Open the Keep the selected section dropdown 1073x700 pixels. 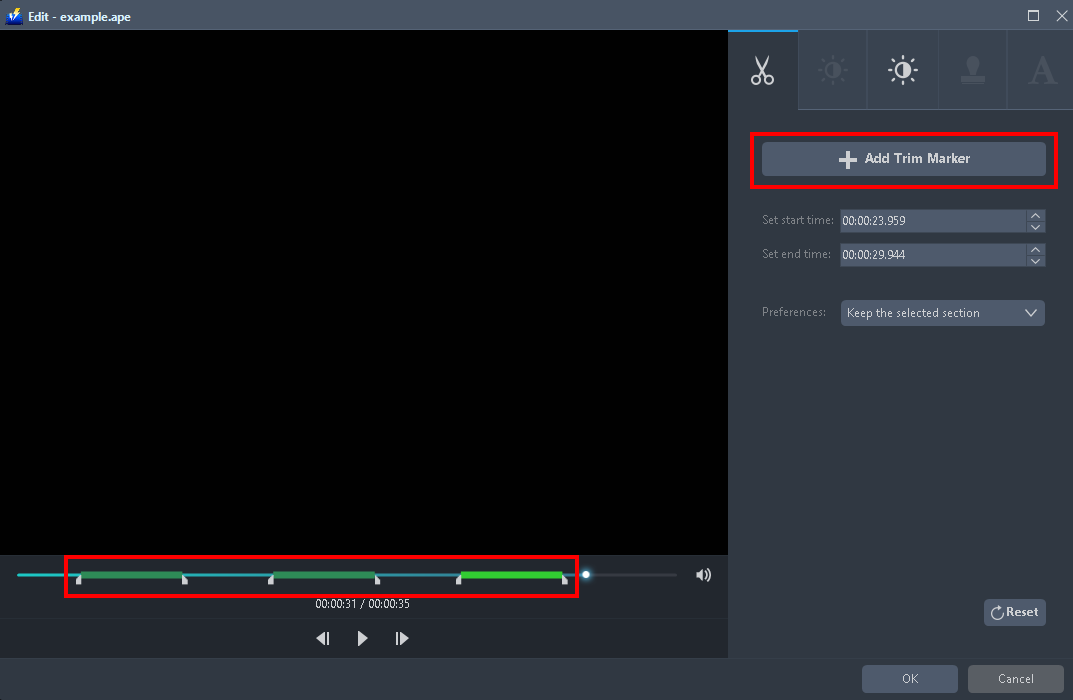tap(941, 313)
